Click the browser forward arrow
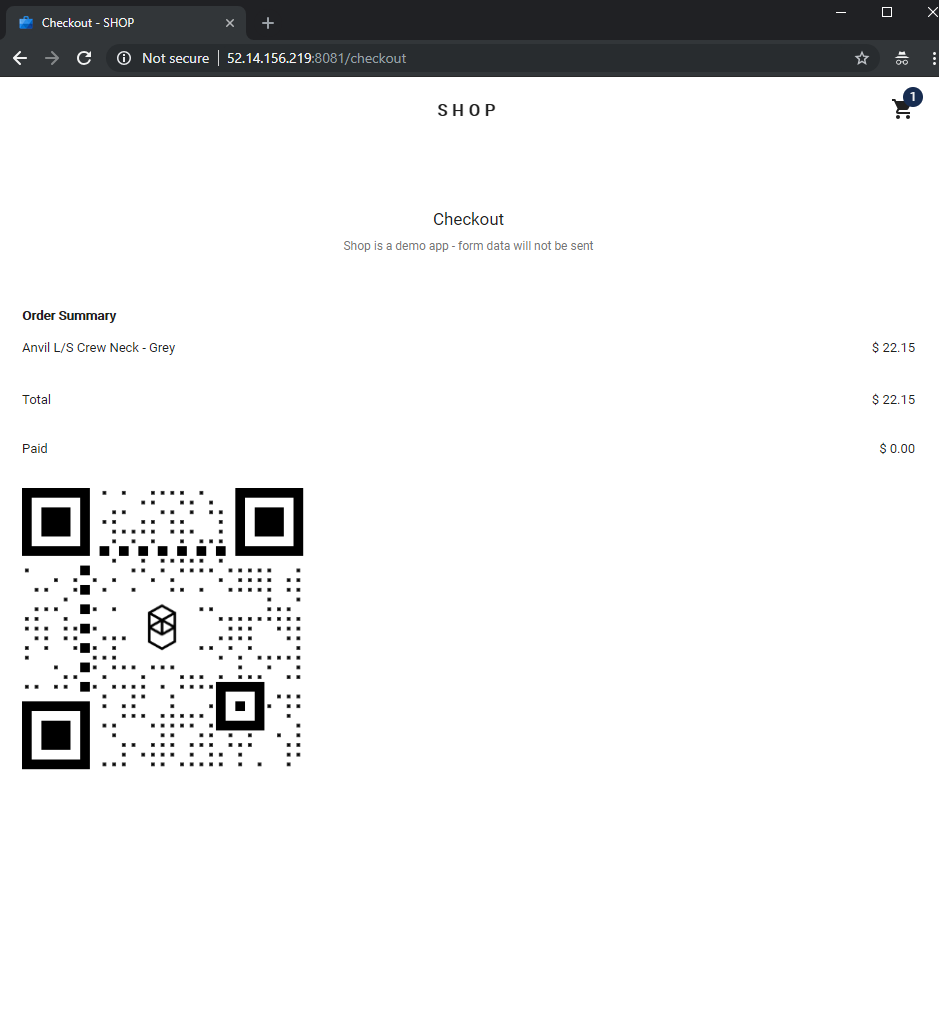The width and height of the screenshot is (939, 1022). 52,58
